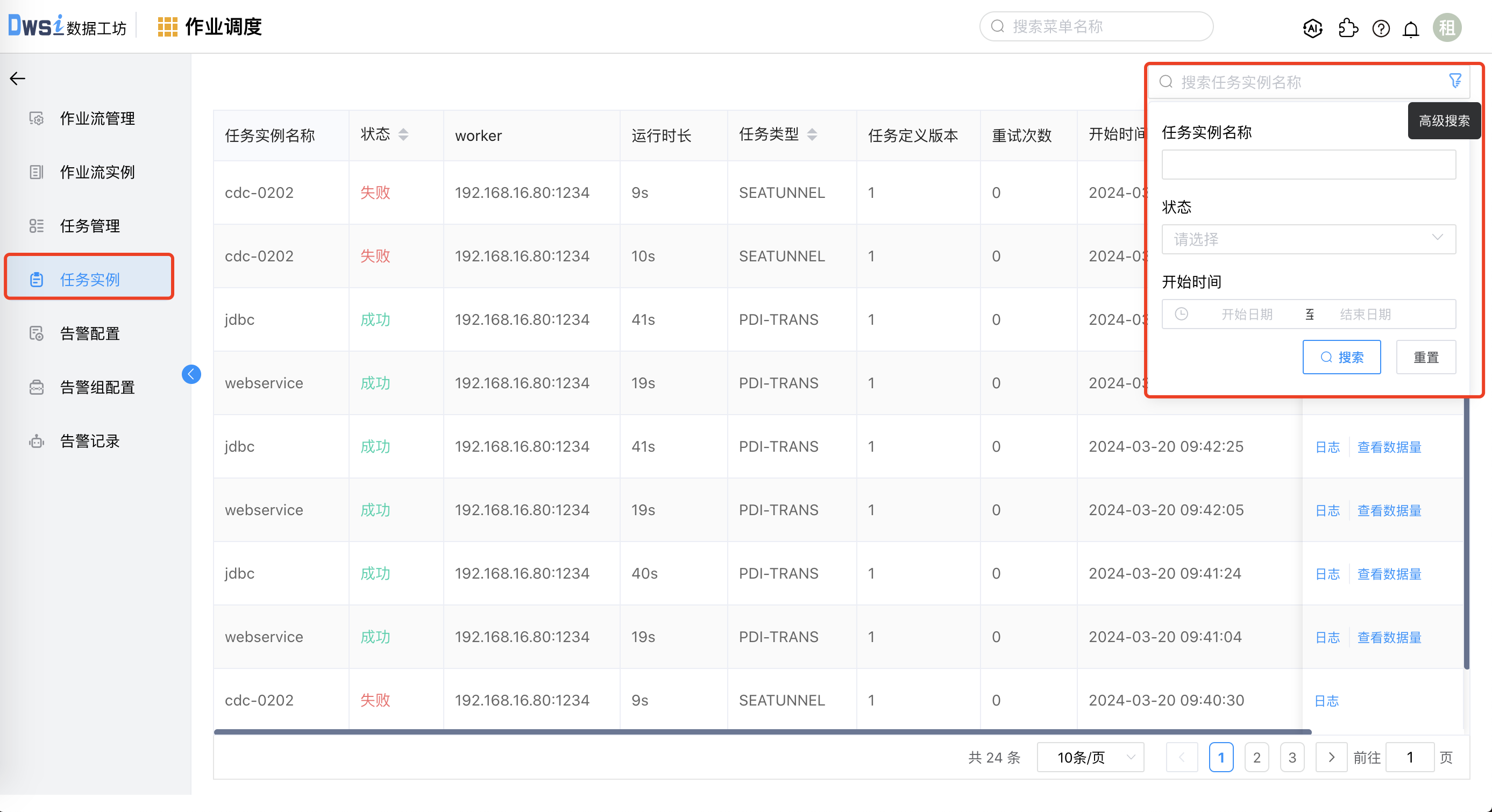This screenshot has width=1492, height=812.
Task: Click the 重置 reset button
Action: click(1425, 357)
